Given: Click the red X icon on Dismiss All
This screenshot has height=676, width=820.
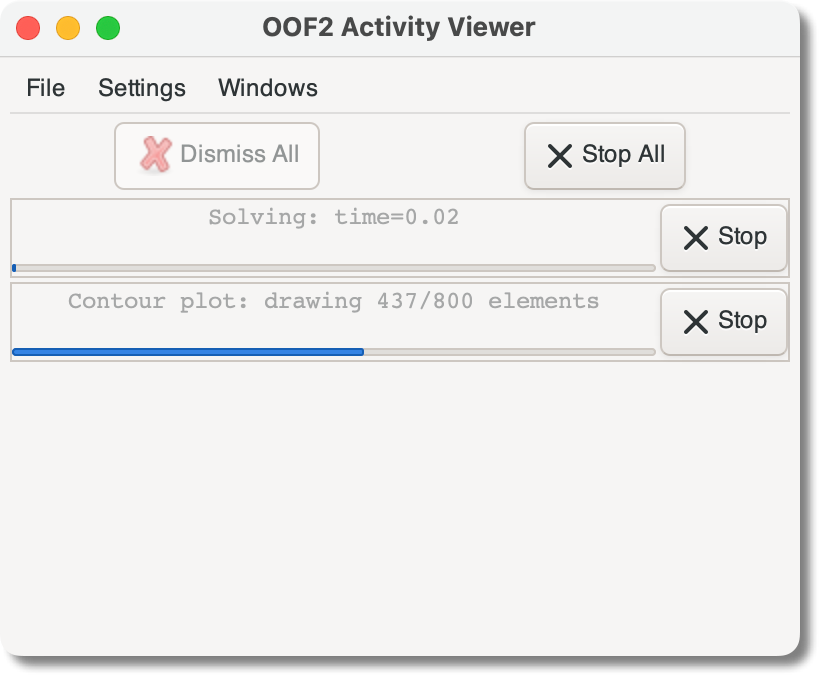Looking at the screenshot, I should [x=155, y=154].
